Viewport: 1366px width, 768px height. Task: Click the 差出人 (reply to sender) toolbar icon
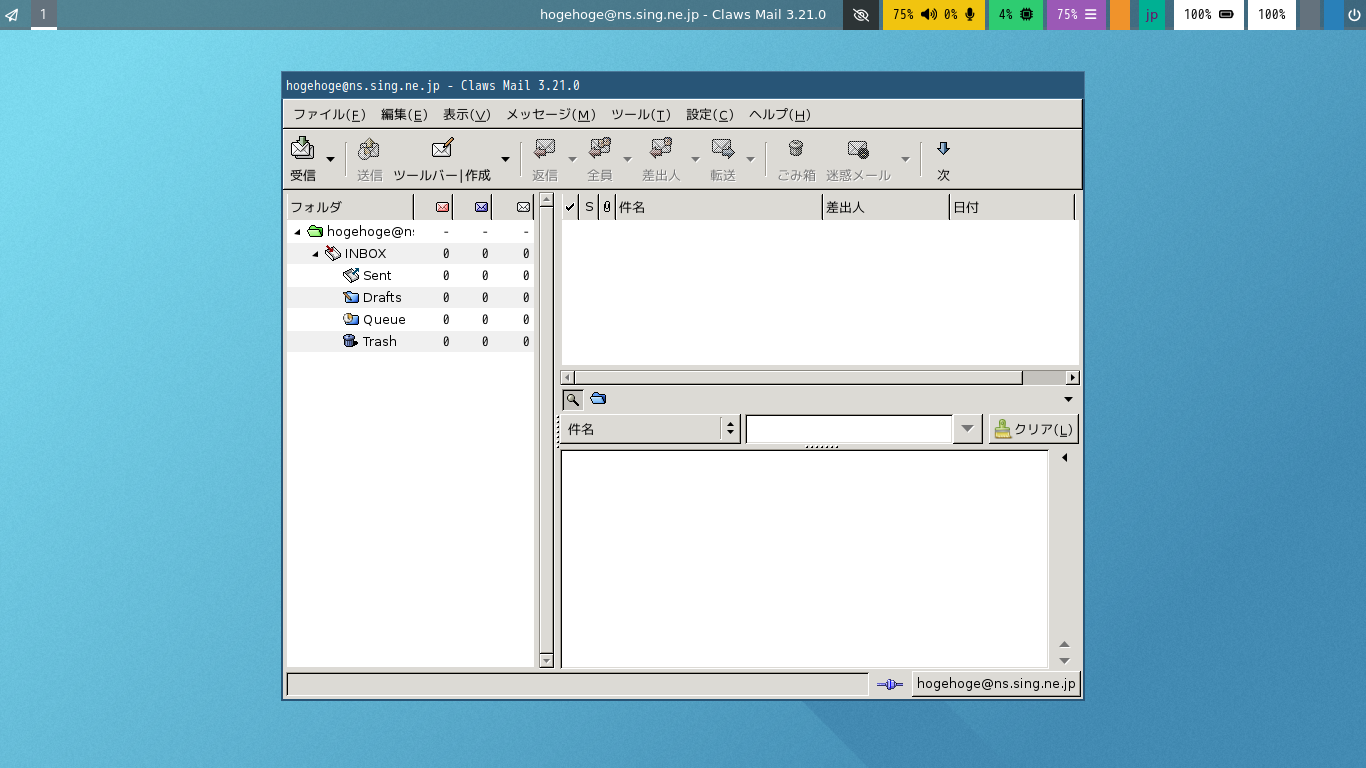pyautogui.click(x=661, y=148)
